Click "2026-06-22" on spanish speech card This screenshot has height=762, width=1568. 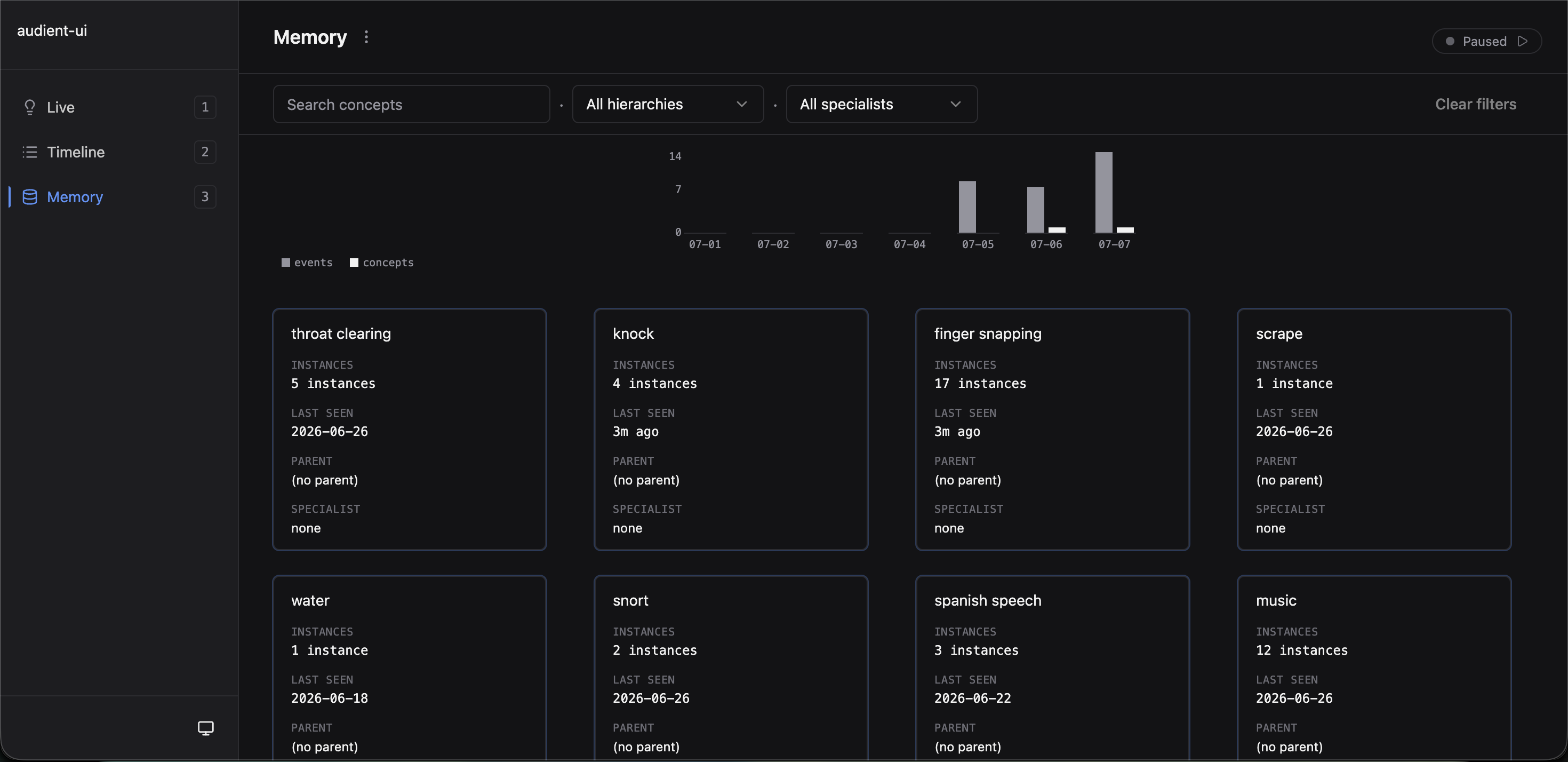pos(972,698)
